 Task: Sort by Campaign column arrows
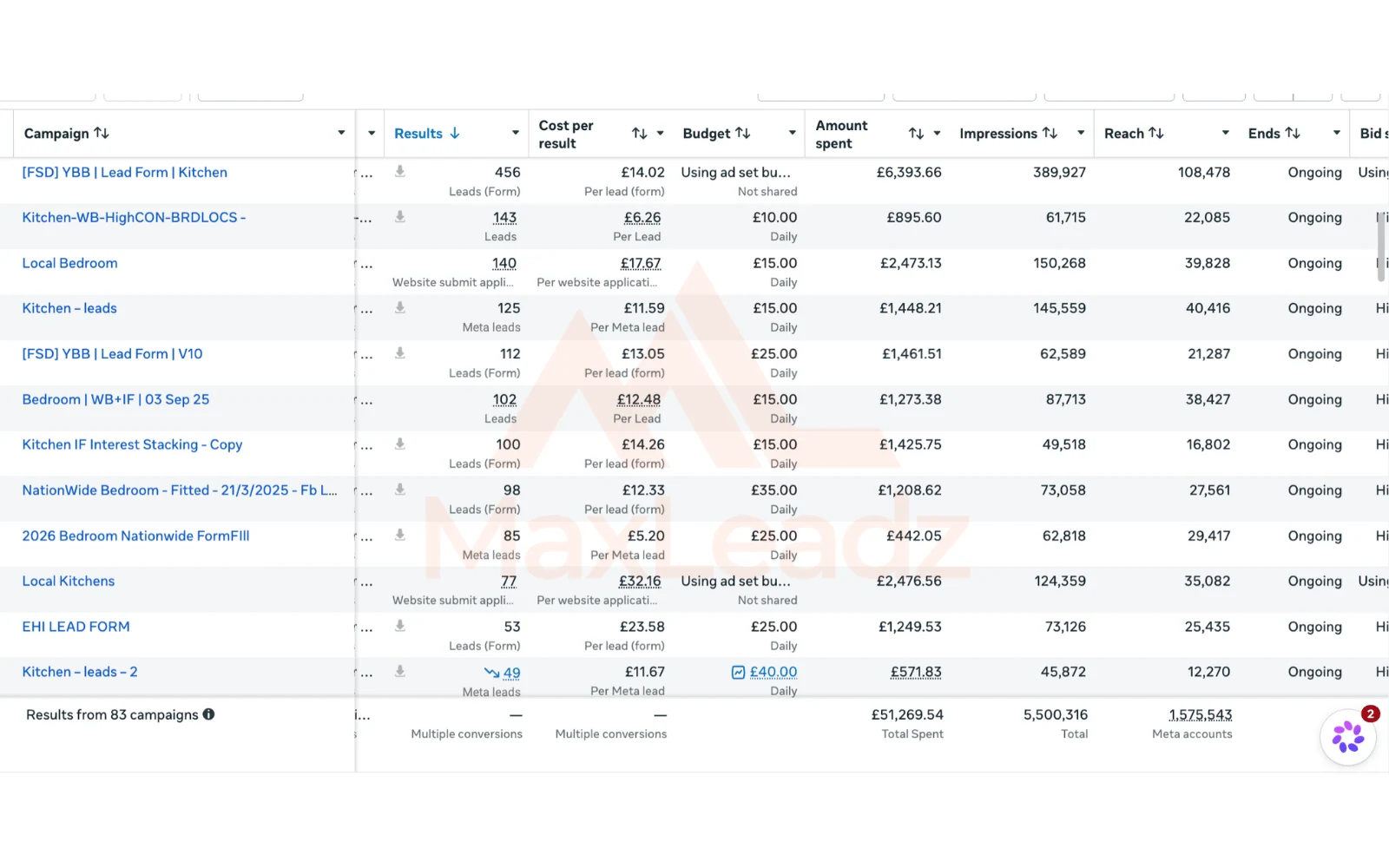pos(102,133)
